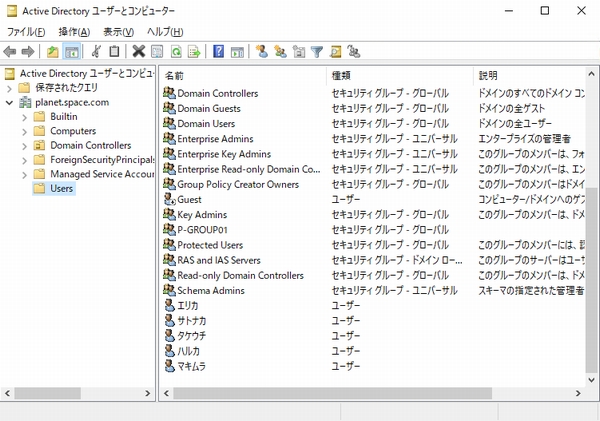Sort by the 種類 column header
Screen dimensions: 600x421
point(400,75)
